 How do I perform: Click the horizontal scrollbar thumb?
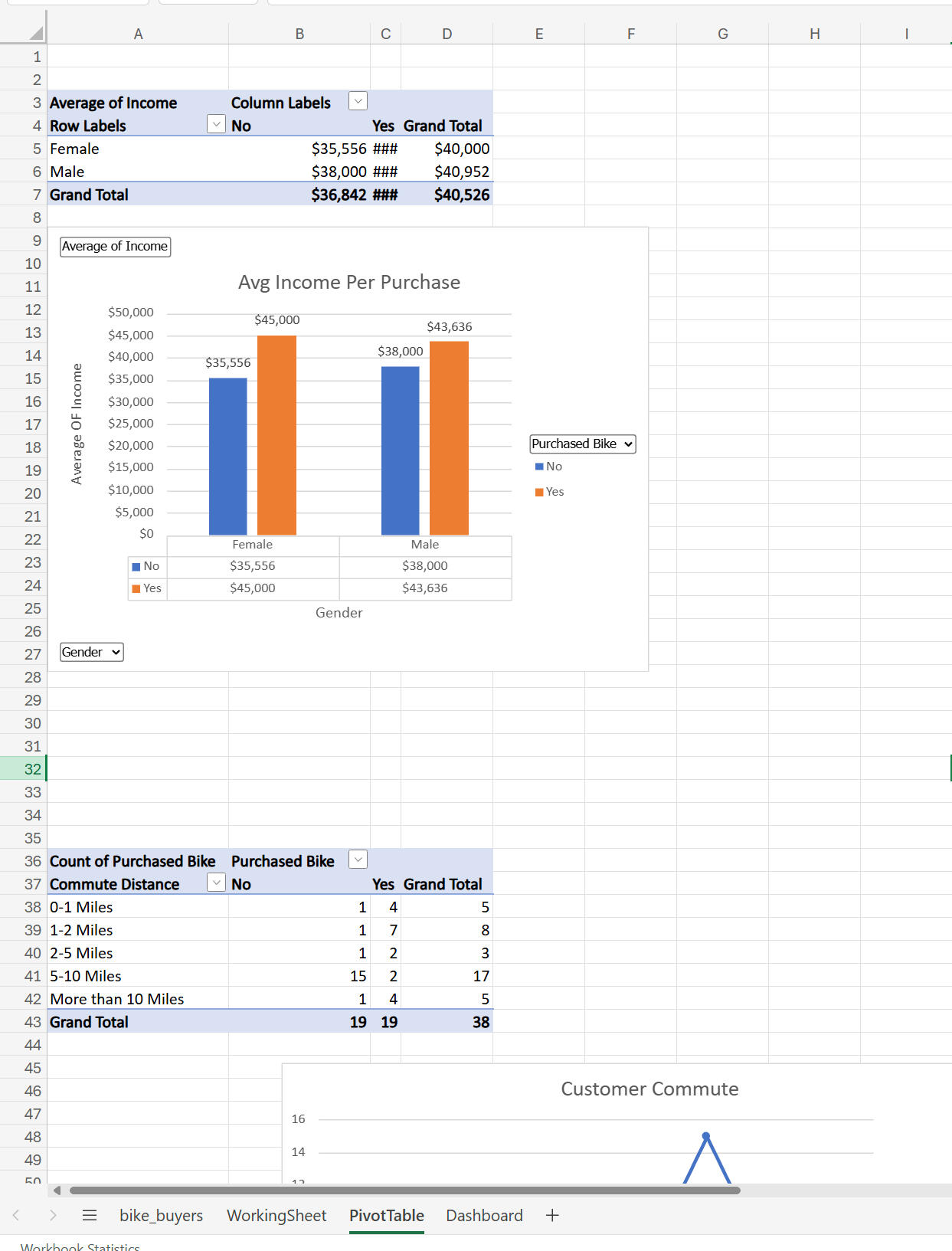pos(404,1190)
